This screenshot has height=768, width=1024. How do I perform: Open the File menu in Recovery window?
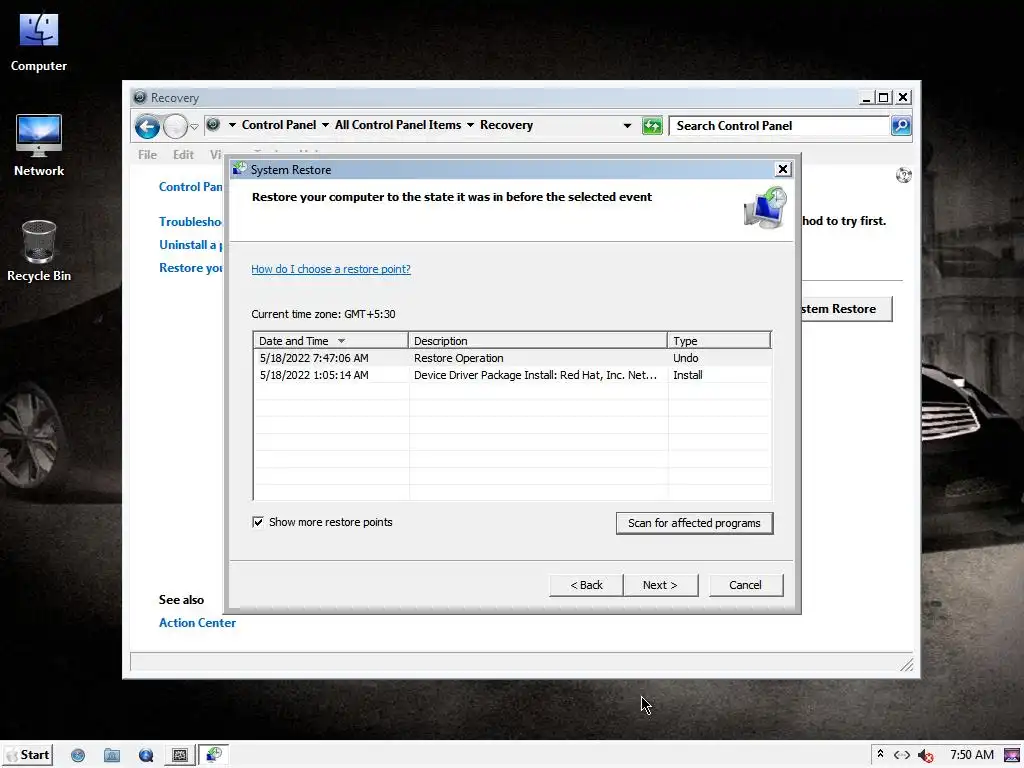tap(148, 155)
